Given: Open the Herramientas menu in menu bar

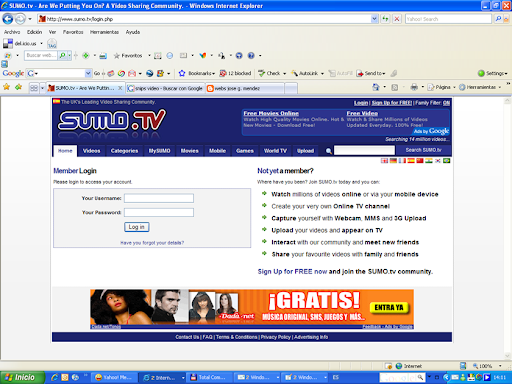Looking at the screenshot, I should 104,32.
